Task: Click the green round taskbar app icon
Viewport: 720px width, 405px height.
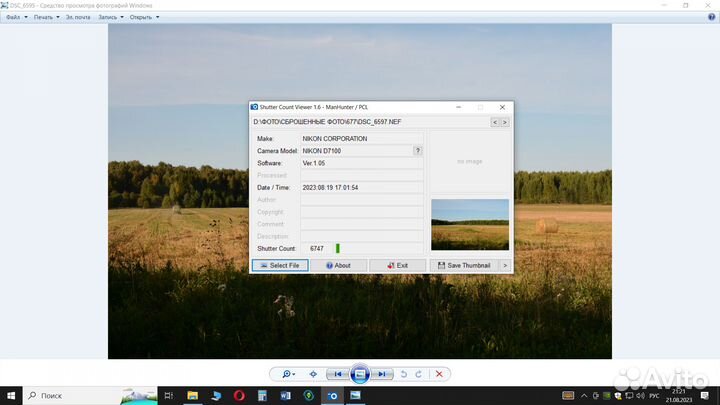Action: (x=309, y=395)
